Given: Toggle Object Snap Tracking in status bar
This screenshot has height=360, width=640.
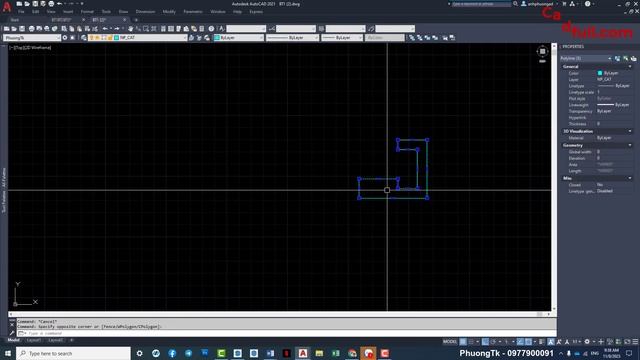Looking at the screenshot, I should pyautogui.click(x=520, y=342).
